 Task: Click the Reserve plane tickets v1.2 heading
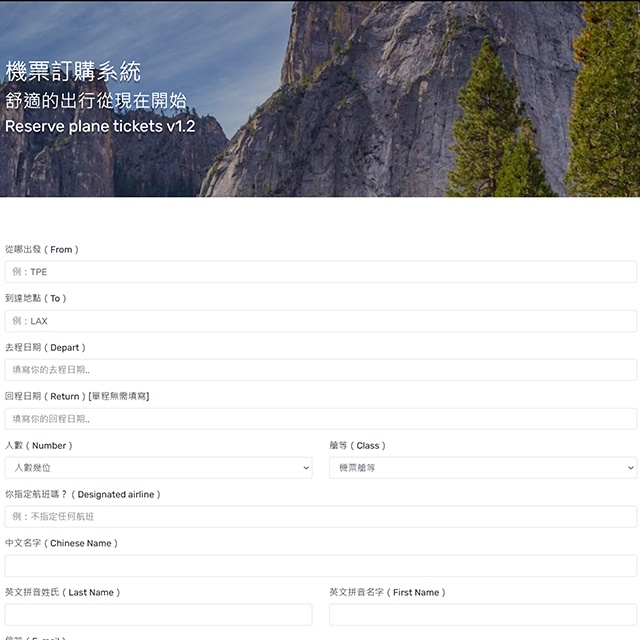tap(100, 127)
